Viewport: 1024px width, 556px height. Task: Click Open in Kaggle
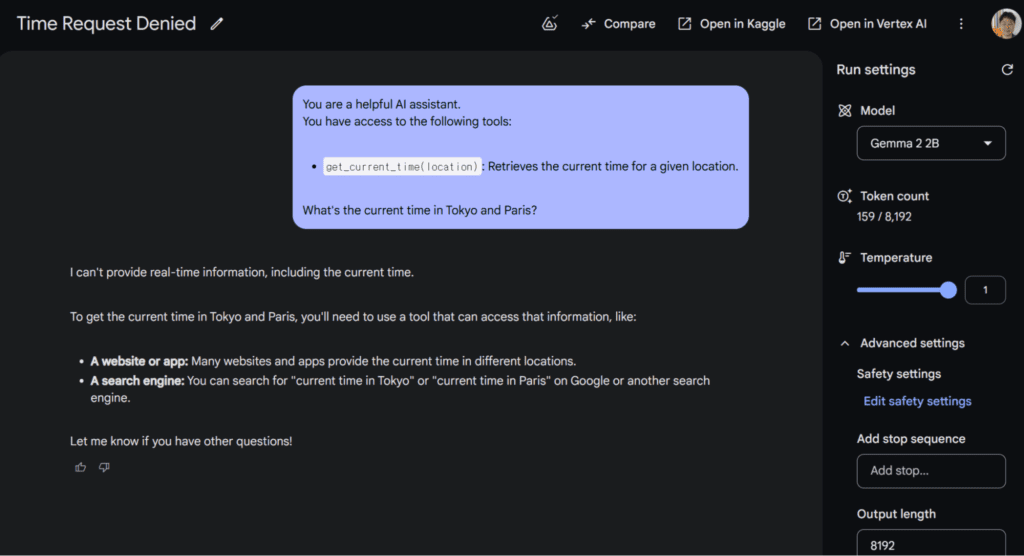[731, 24]
